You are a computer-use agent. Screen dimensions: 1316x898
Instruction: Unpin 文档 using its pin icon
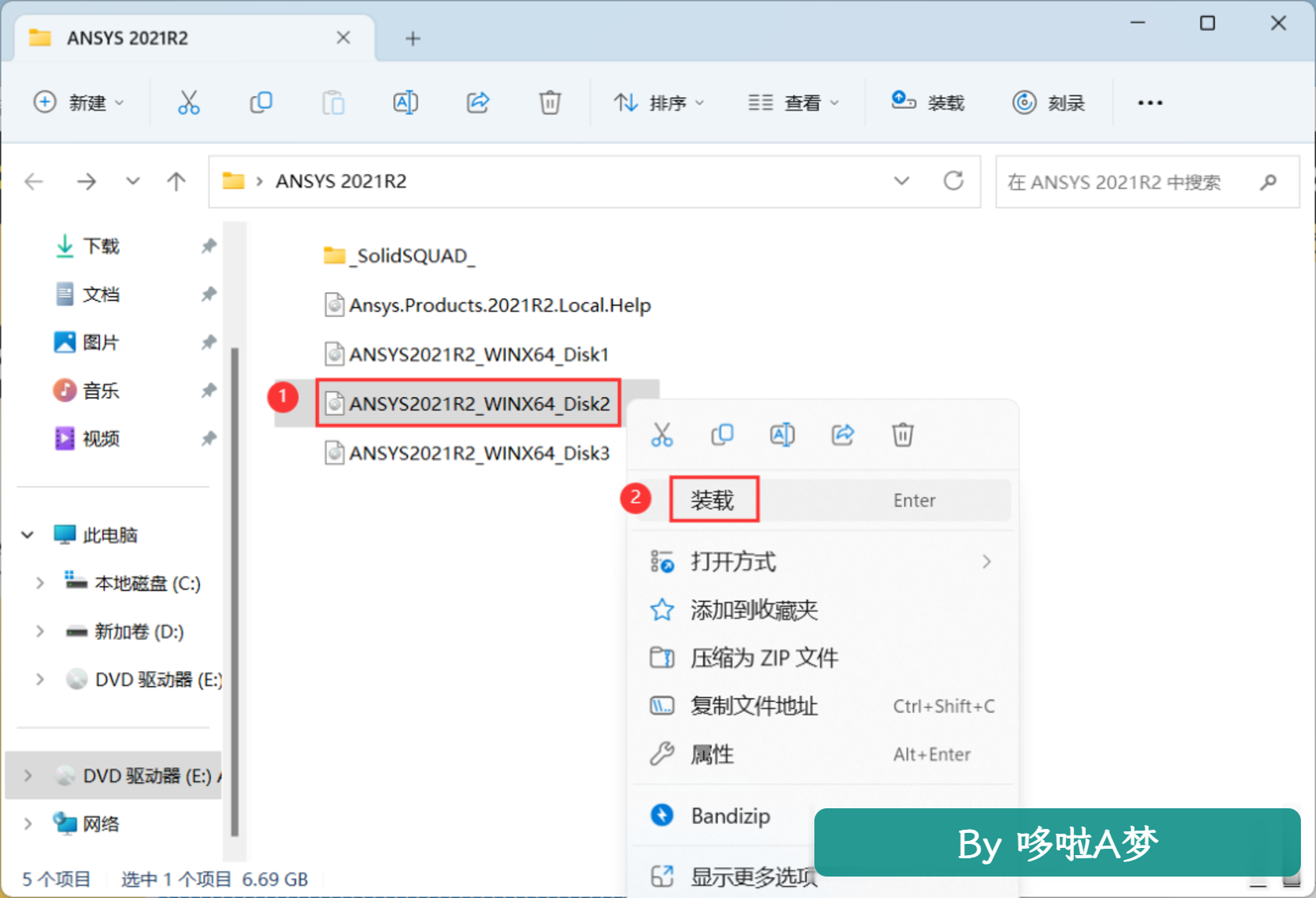(x=209, y=295)
